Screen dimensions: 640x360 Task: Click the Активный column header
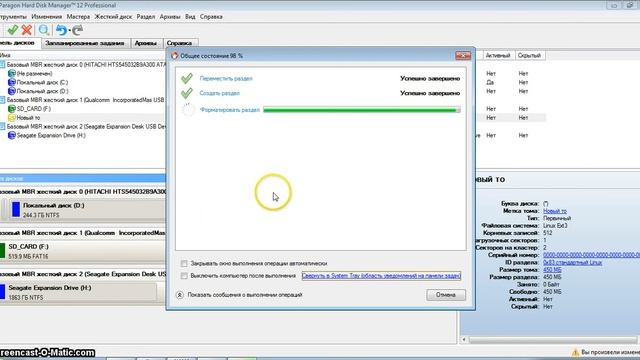[498, 56]
